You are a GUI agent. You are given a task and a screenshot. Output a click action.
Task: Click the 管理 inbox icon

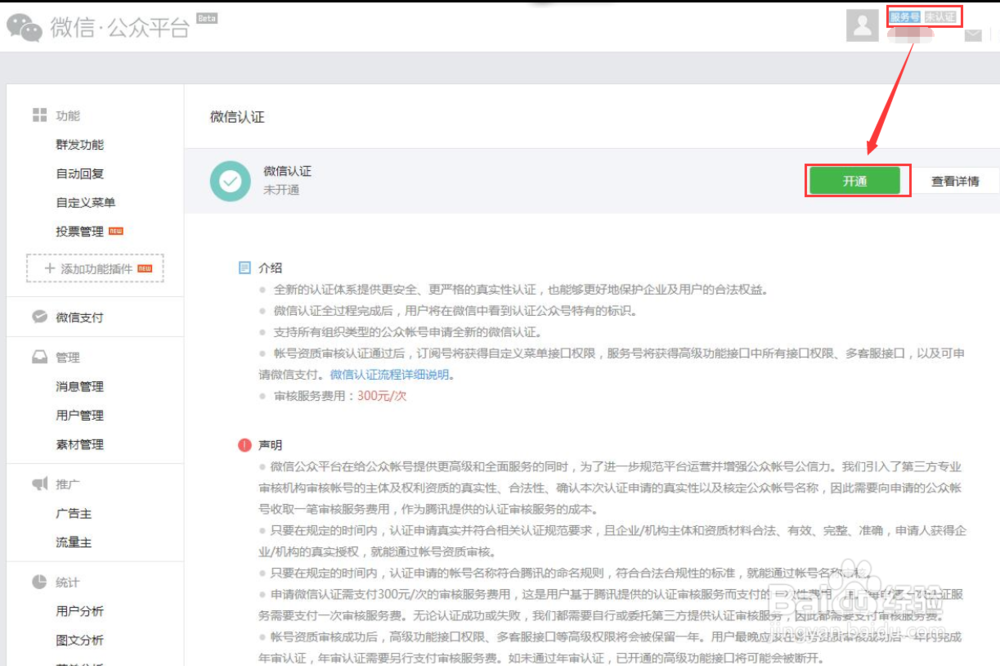click(x=40, y=357)
